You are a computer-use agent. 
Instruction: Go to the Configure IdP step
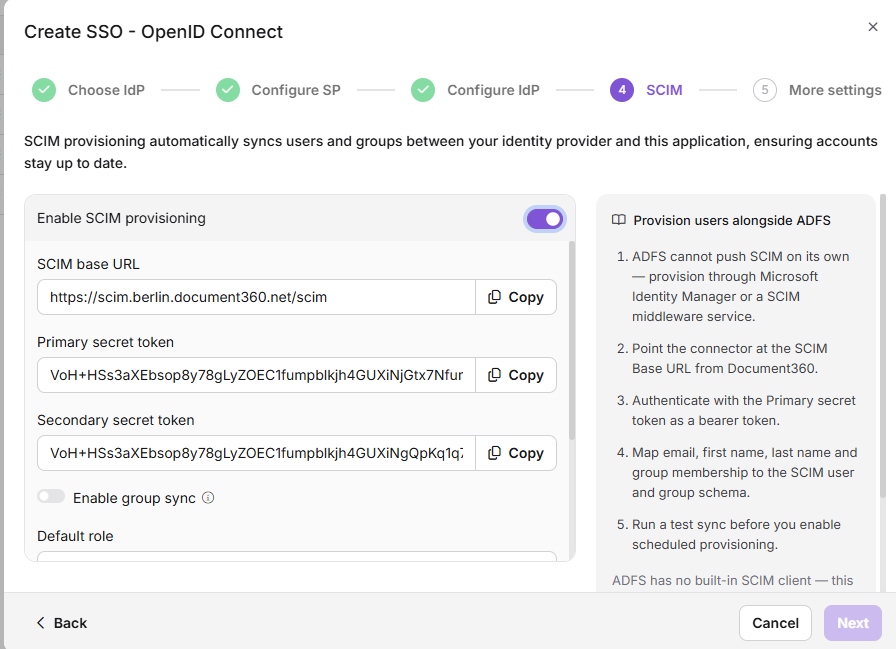point(493,90)
